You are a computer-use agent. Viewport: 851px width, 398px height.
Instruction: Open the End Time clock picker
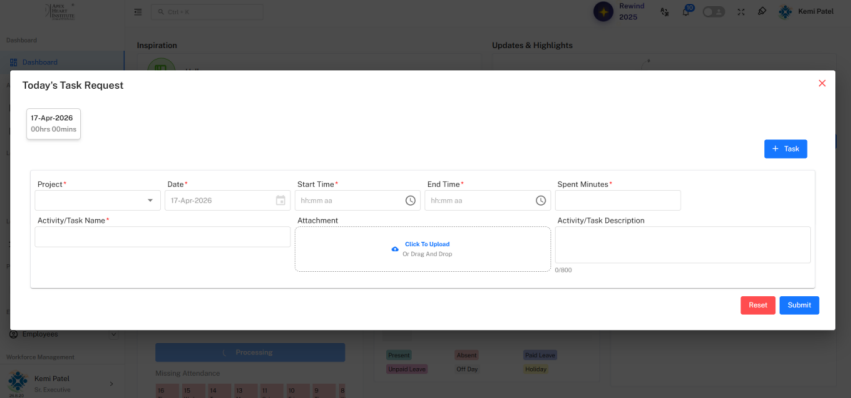click(541, 200)
